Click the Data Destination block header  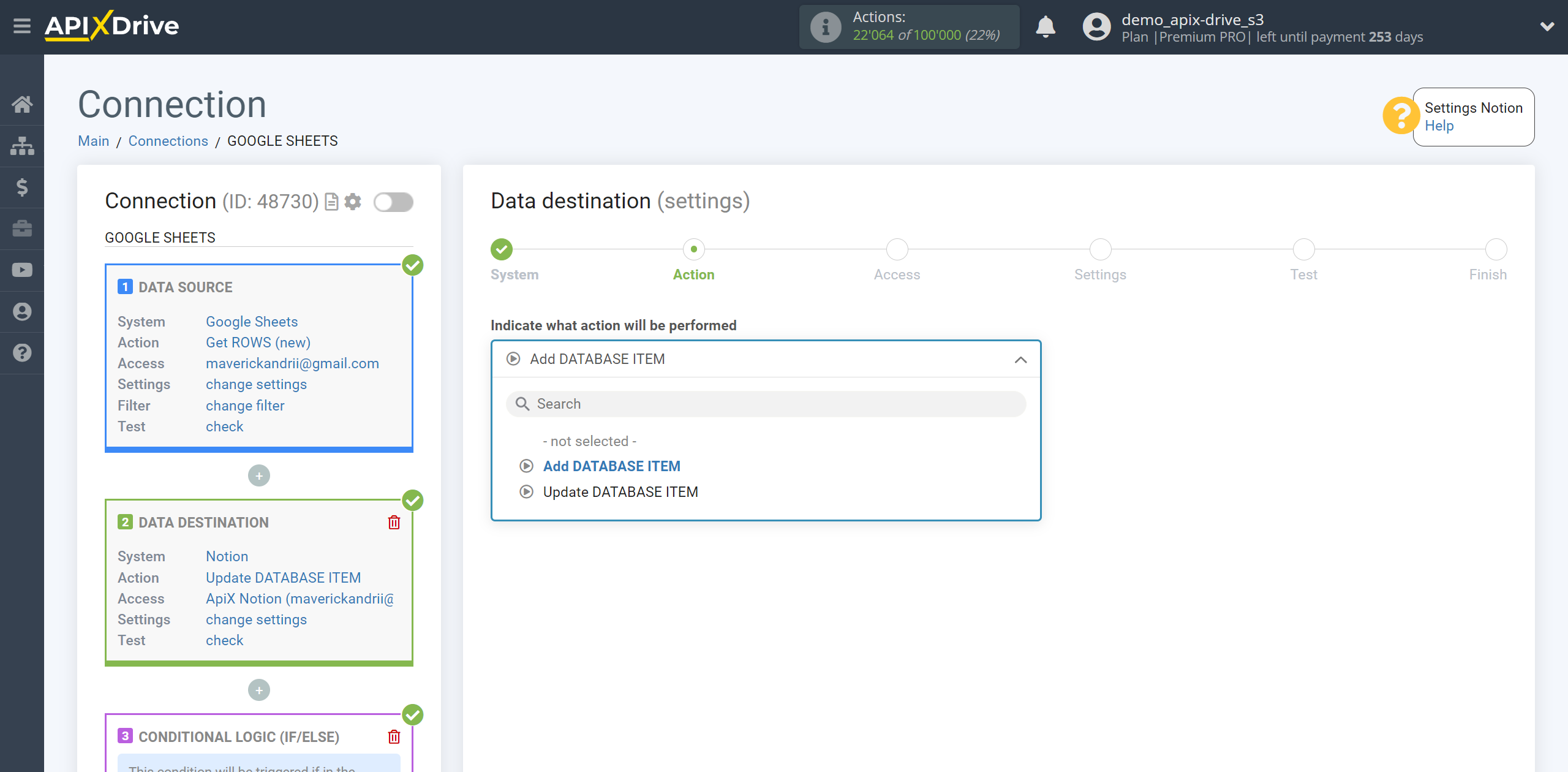[x=203, y=523]
